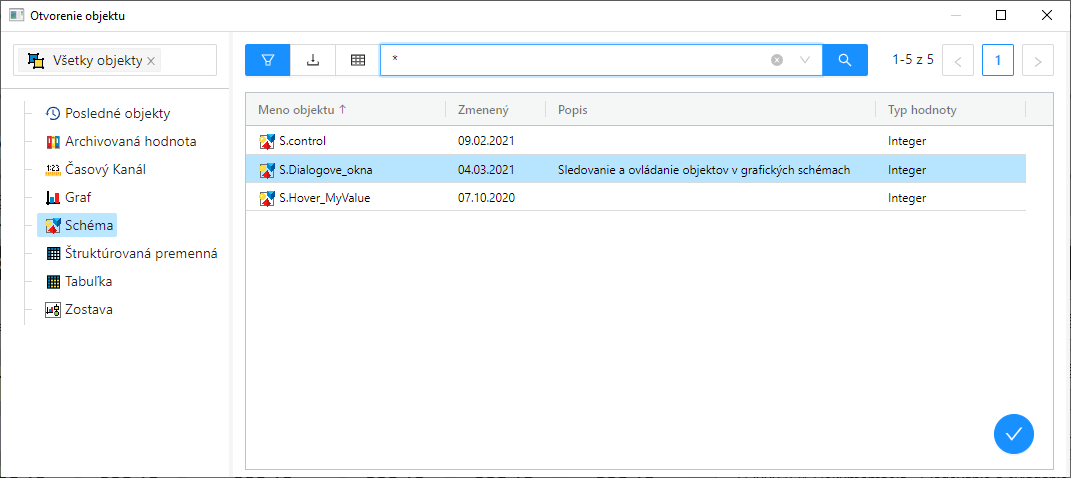Go to next results page
The height and width of the screenshot is (478, 1071).
pyautogui.click(x=1038, y=61)
